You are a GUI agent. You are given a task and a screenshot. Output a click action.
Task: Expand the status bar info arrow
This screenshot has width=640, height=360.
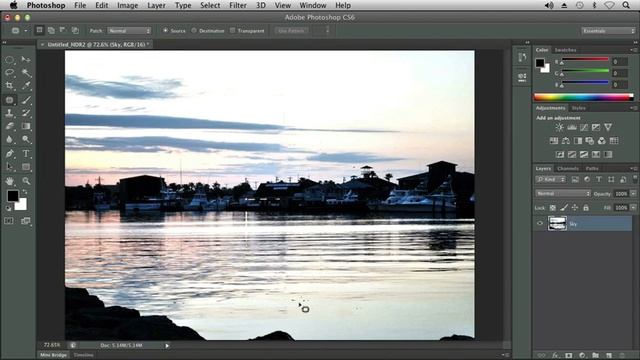click(167, 346)
